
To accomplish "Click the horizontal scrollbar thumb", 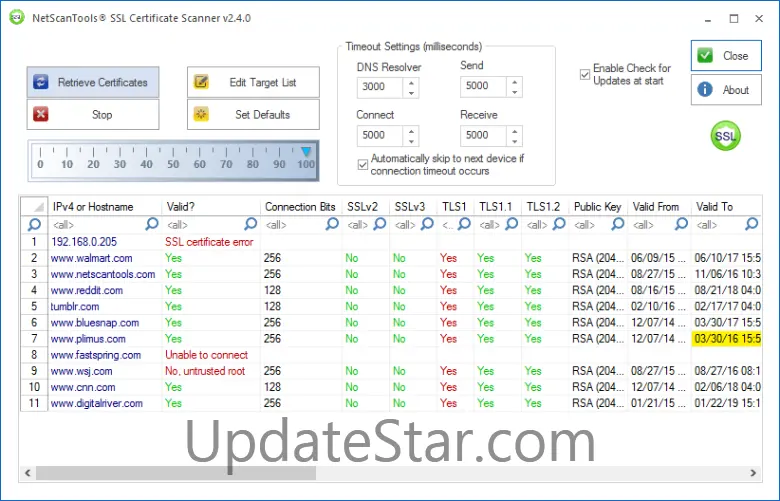I will [176, 473].
